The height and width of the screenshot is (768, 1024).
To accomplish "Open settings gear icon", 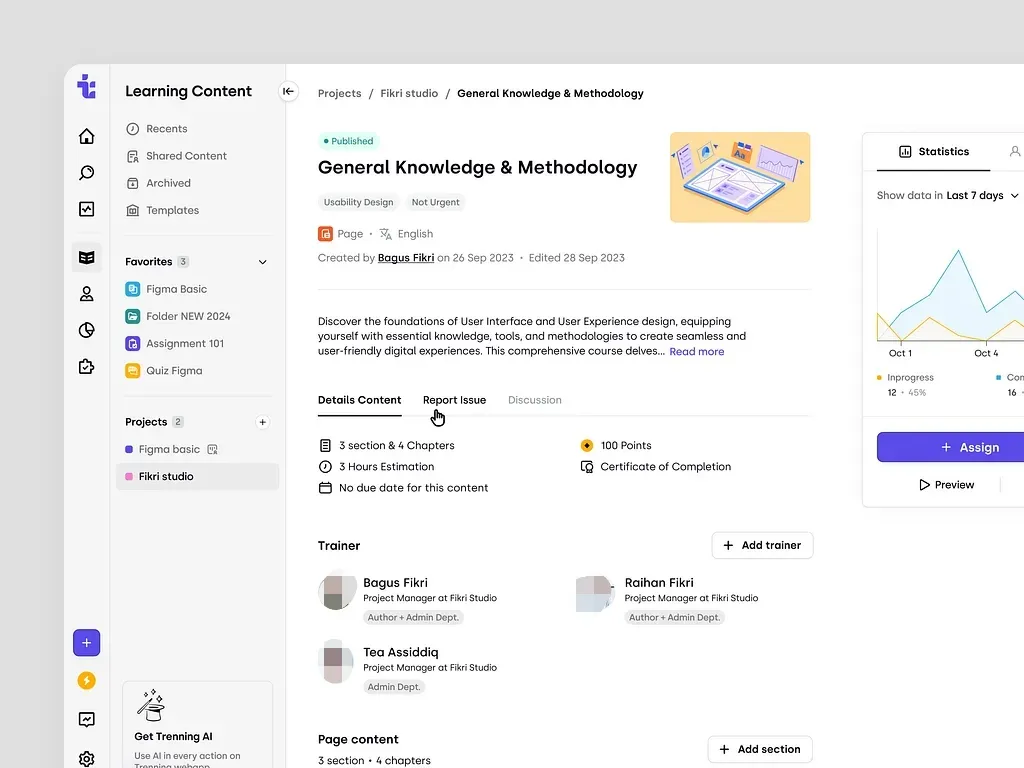I will pyautogui.click(x=86, y=759).
